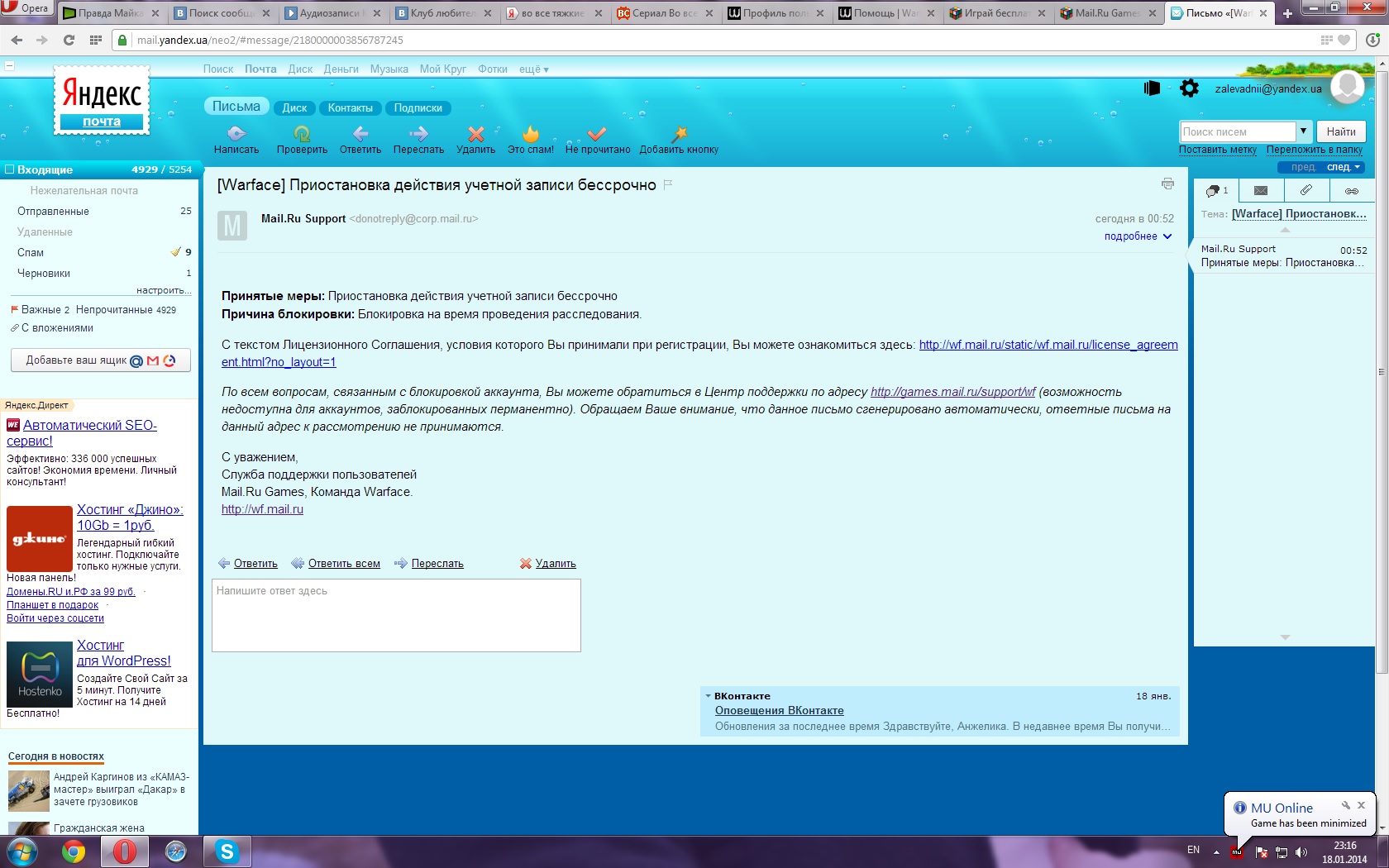1389x868 pixels.
Task: Open the links tab in right panel
Action: [x=1351, y=191]
